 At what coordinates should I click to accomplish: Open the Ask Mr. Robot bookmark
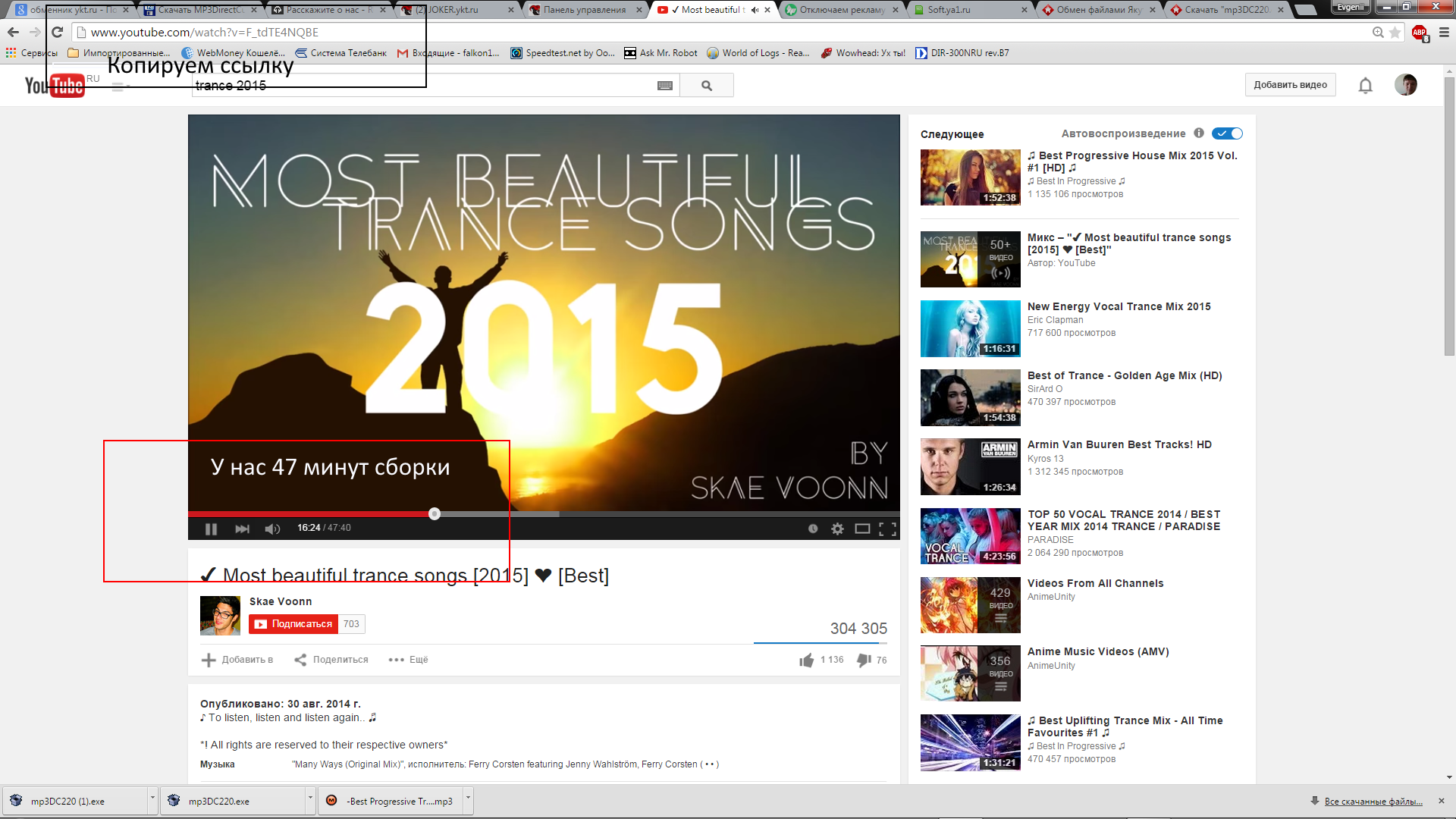click(x=661, y=53)
